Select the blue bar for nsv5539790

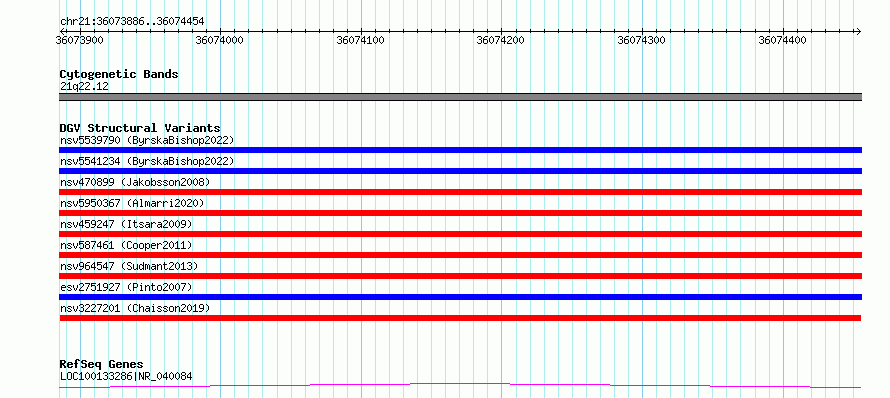460,150
